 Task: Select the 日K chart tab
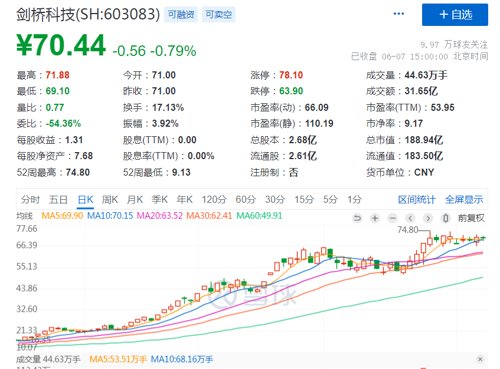tap(85, 200)
